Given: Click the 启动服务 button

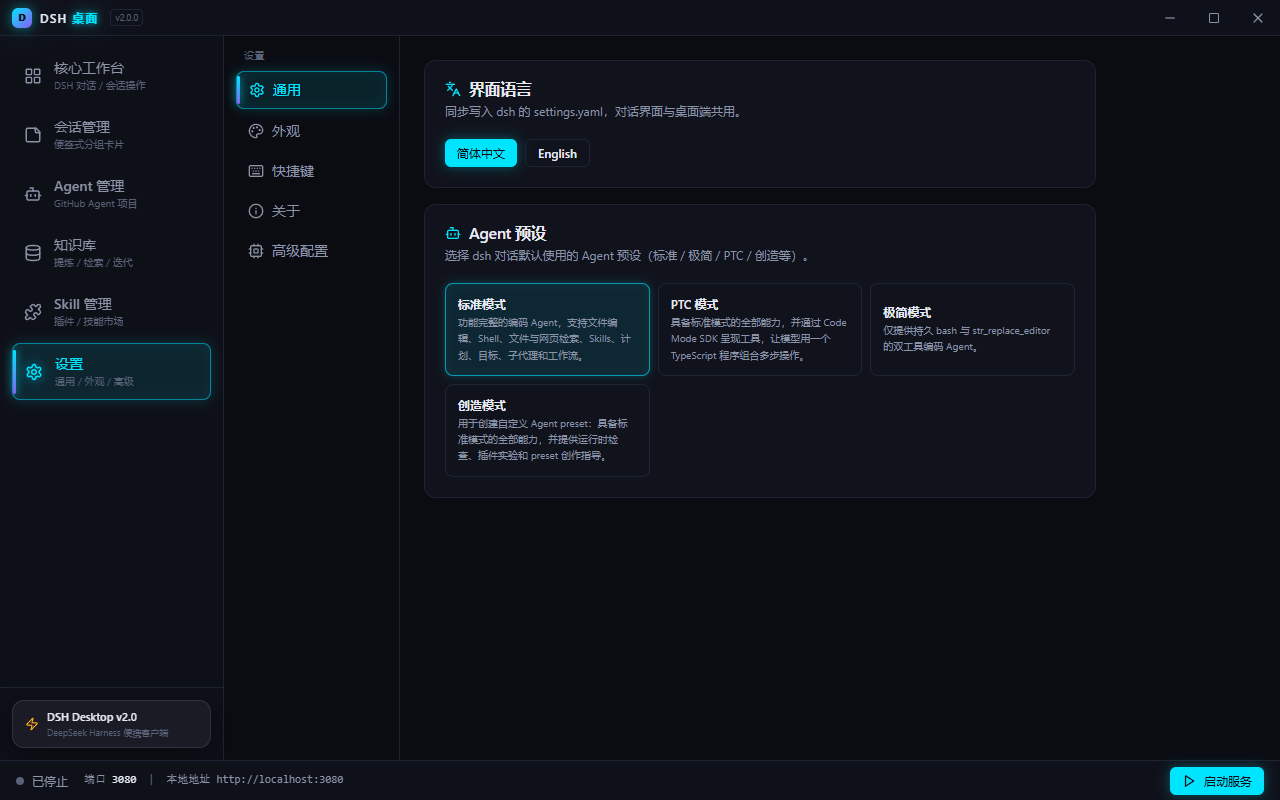Looking at the screenshot, I should 1217,781.
